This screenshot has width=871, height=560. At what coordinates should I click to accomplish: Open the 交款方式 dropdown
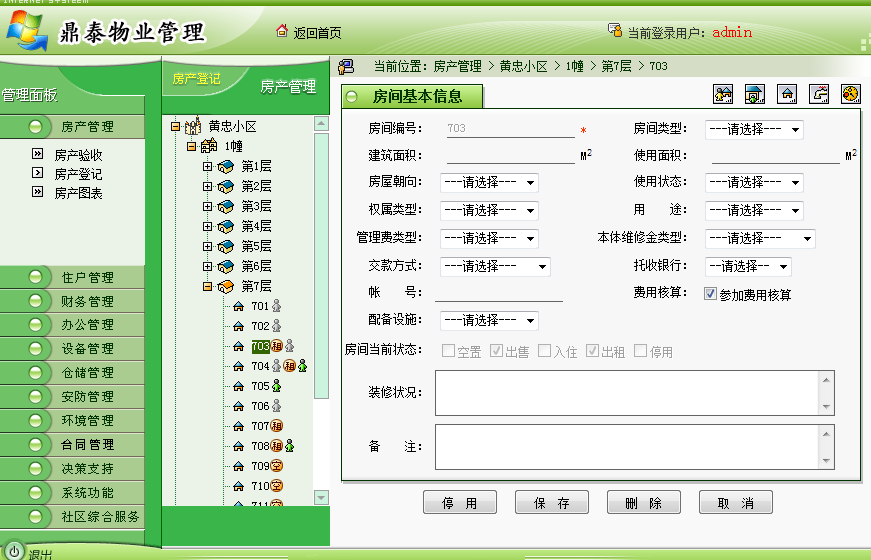click(495, 267)
